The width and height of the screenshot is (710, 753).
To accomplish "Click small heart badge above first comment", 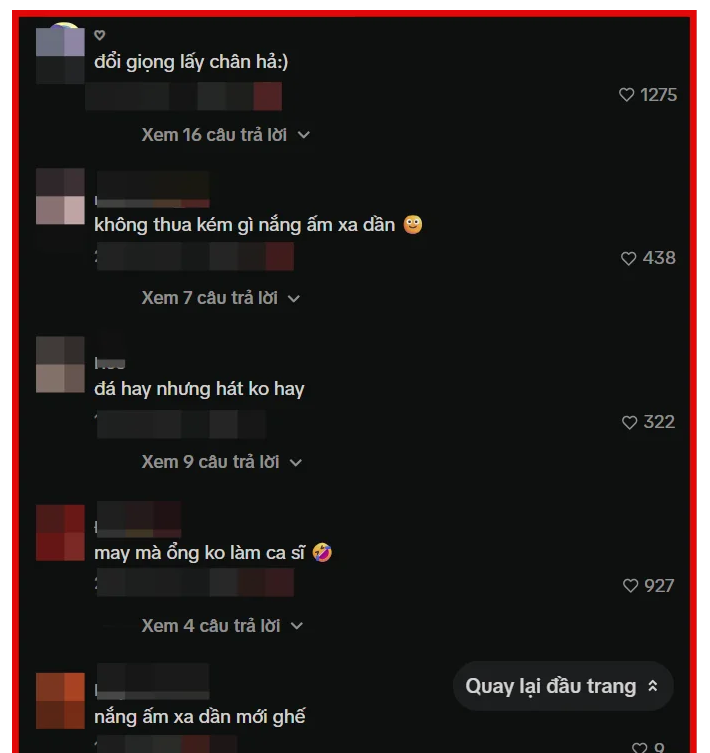I will click(99, 35).
